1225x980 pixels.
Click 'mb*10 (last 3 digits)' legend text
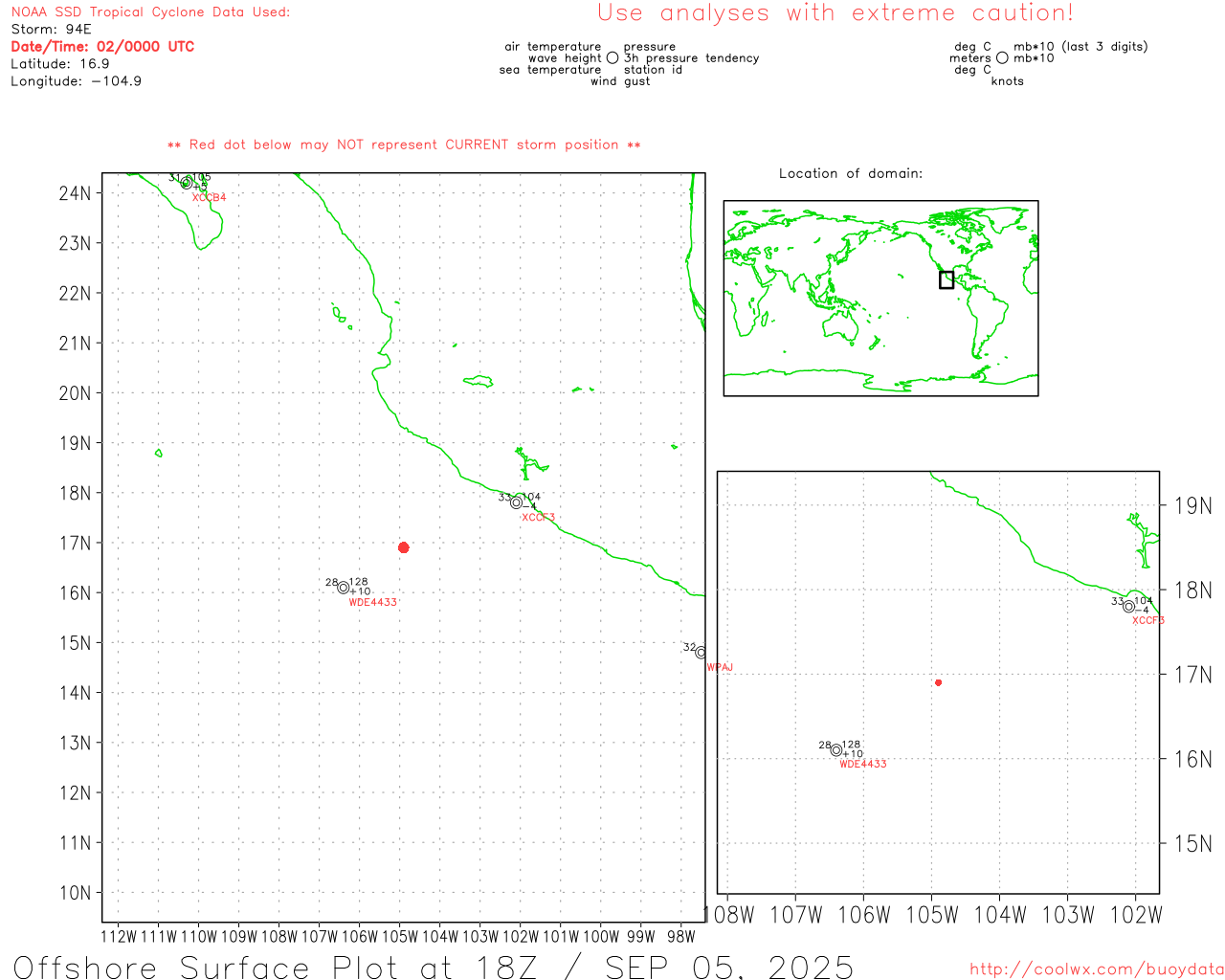pos(1080,47)
